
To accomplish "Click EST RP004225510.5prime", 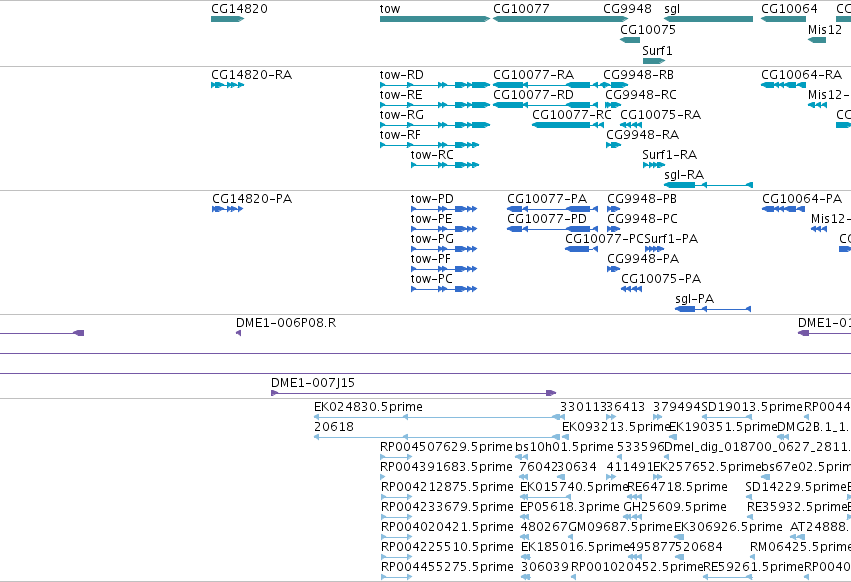I will coord(397,558).
